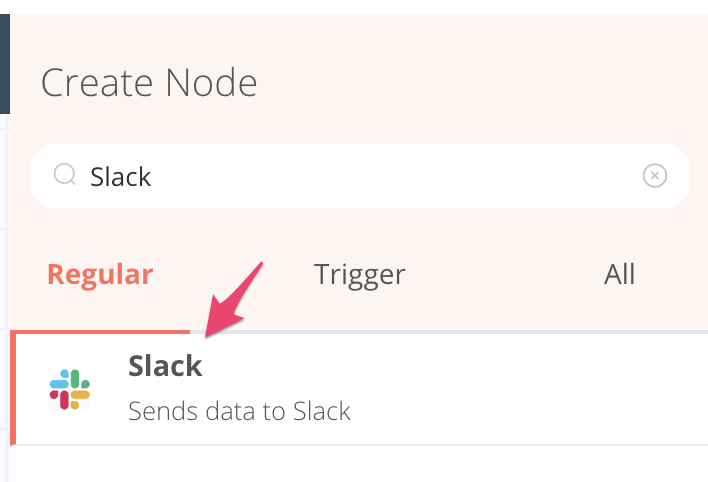Click the magnifying glass search icon
This screenshot has width=708, height=482.
(x=65, y=174)
